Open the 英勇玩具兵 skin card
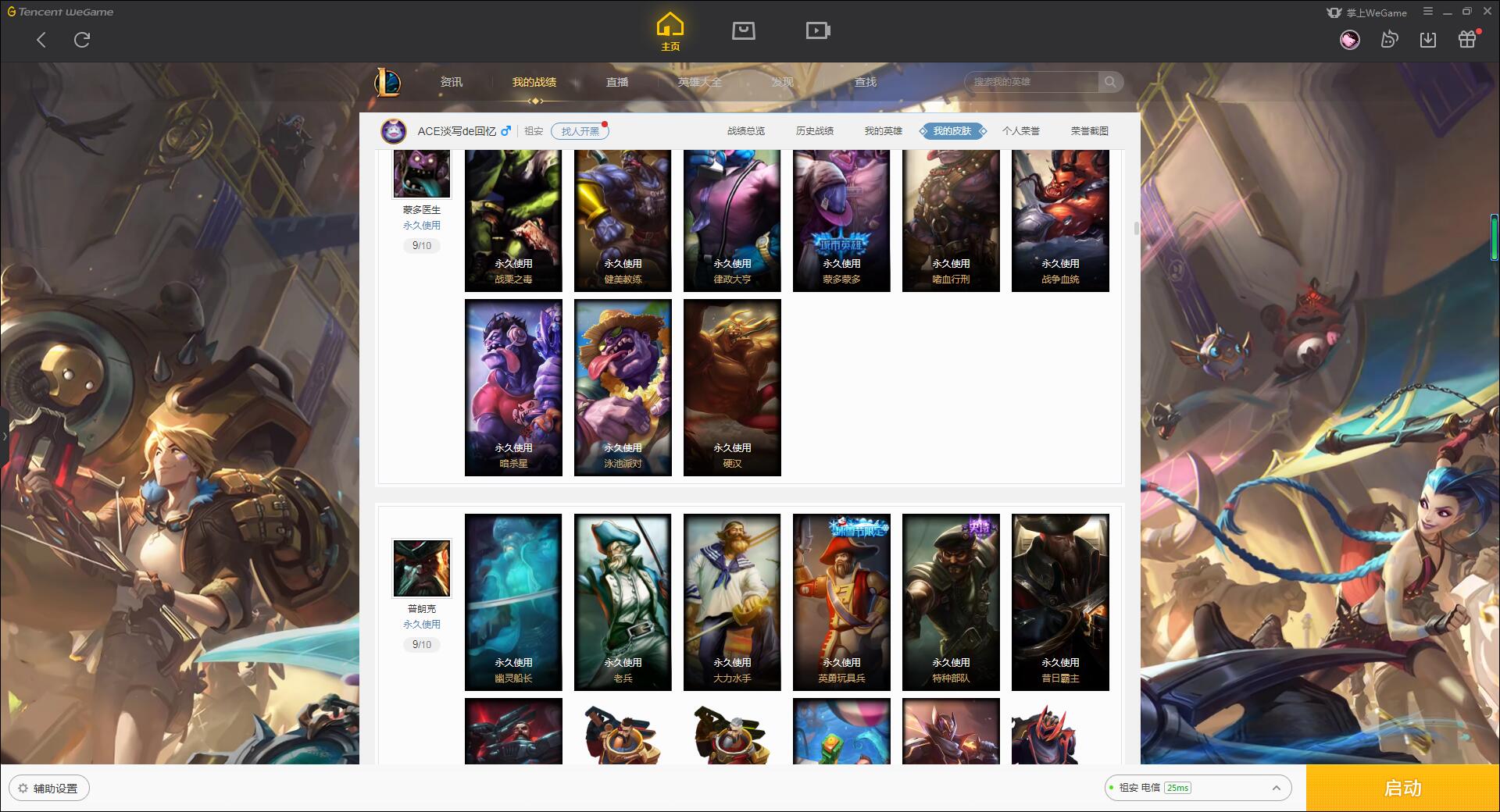The width and height of the screenshot is (1500, 812). coord(841,602)
